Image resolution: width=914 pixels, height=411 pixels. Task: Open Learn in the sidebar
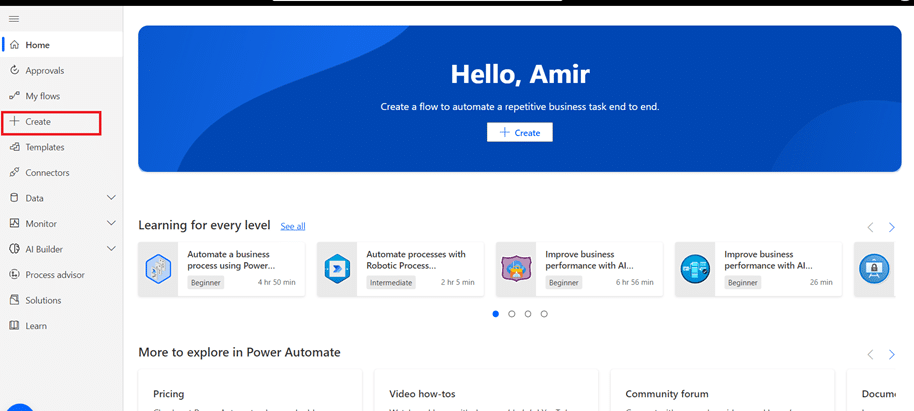coord(61,326)
